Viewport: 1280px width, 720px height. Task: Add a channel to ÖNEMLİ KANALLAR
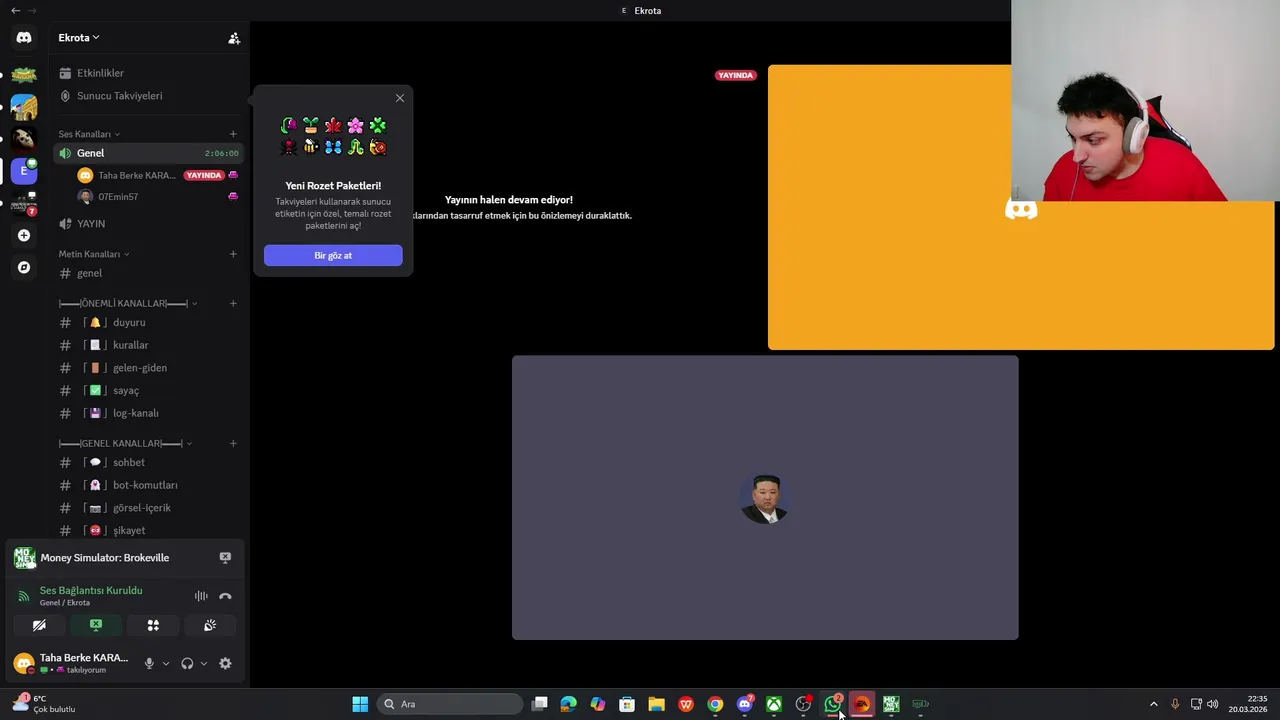click(233, 303)
